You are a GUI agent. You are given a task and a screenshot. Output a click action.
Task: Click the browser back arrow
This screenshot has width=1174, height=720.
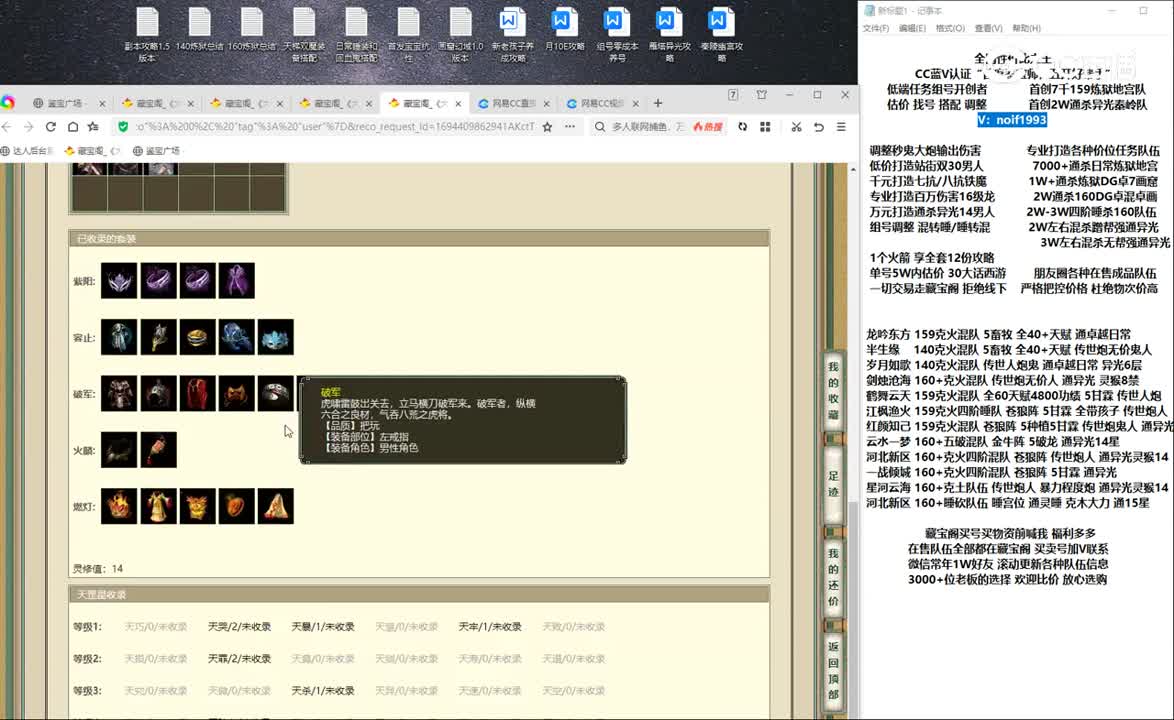click(7, 127)
